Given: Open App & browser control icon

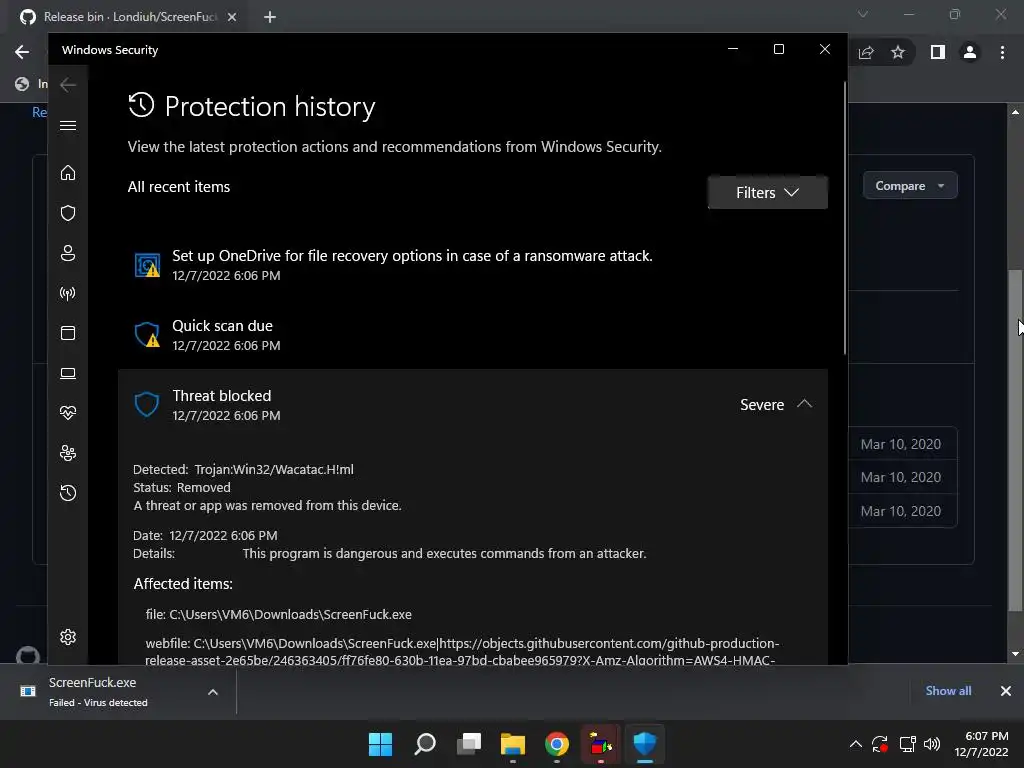Looking at the screenshot, I should pyautogui.click(x=68, y=333).
